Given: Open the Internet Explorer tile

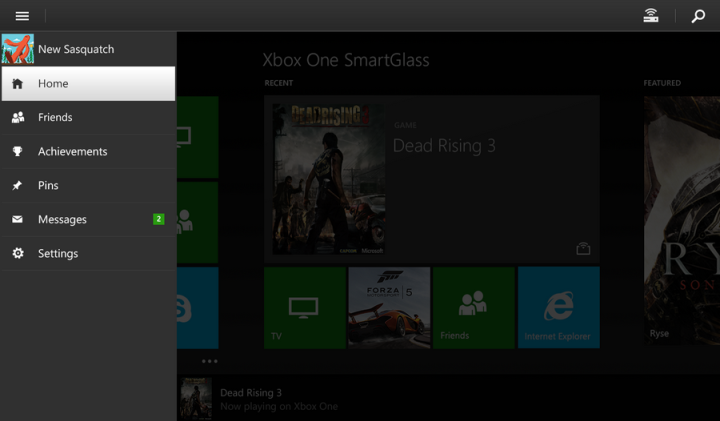Looking at the screenshot, I should click(x=559, y=308).
